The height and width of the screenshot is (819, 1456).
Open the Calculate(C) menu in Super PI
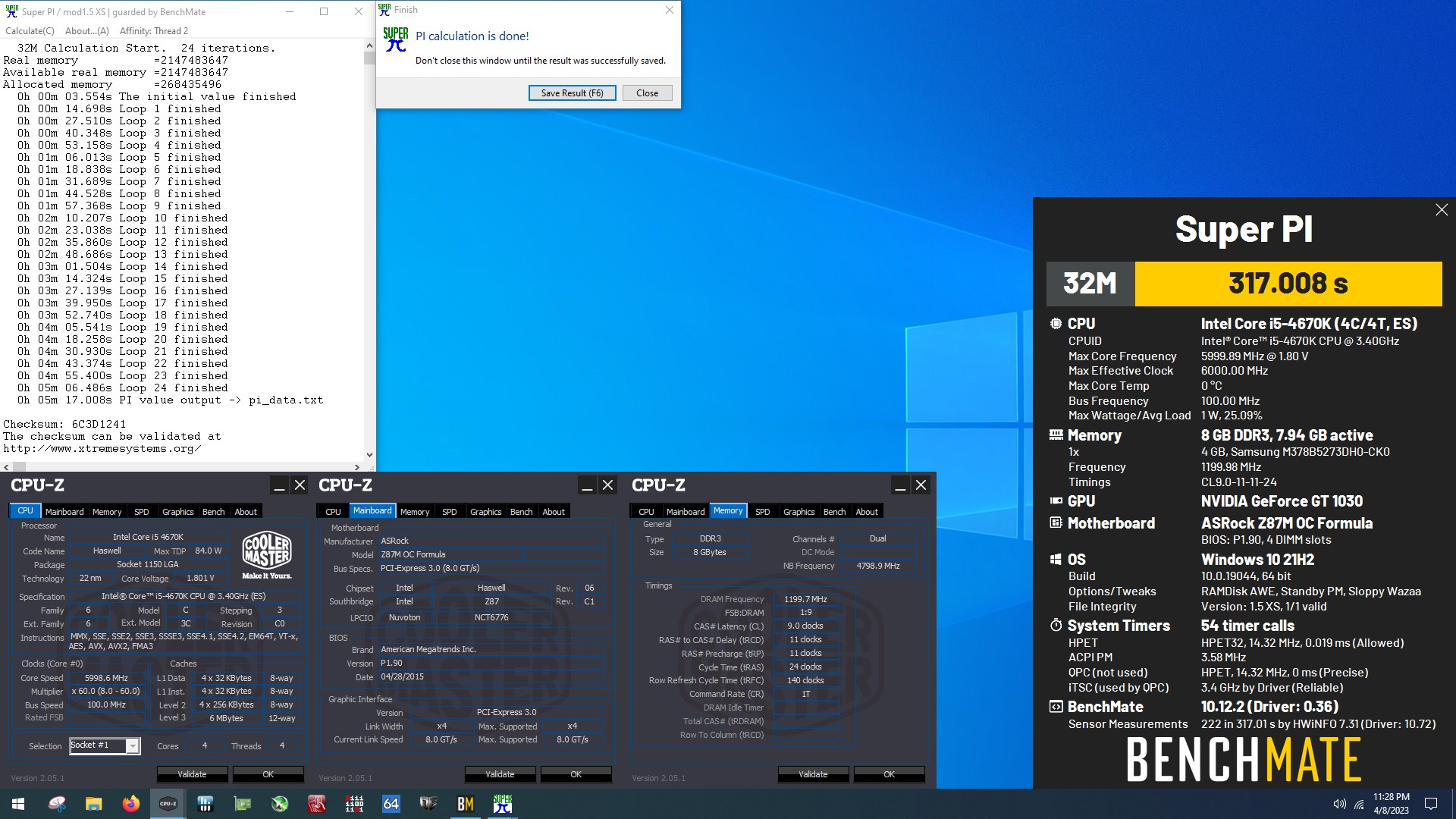pyautogui.click(x=30, y=31)
